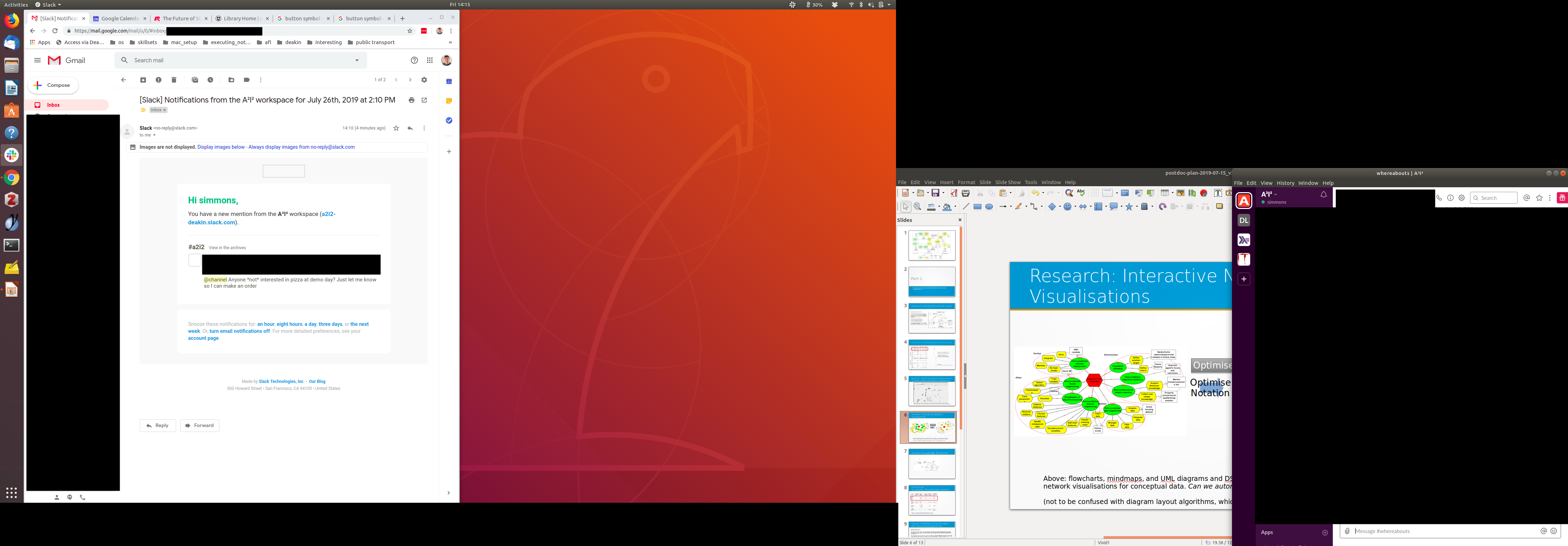Screen dimensions: 1568x546
Task: Open Gmail search options dropdown arrow
Action: (357, 60)
